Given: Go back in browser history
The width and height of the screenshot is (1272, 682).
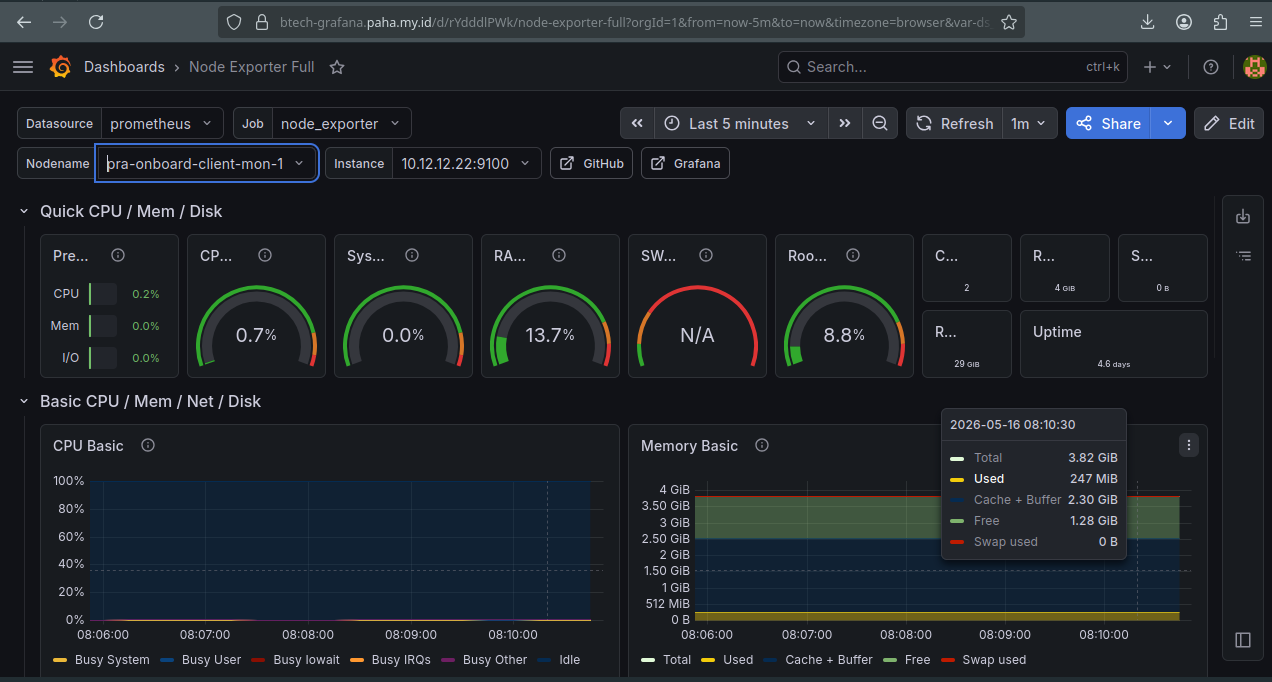Looking at the screenshot, I should (x=24, y=22).
